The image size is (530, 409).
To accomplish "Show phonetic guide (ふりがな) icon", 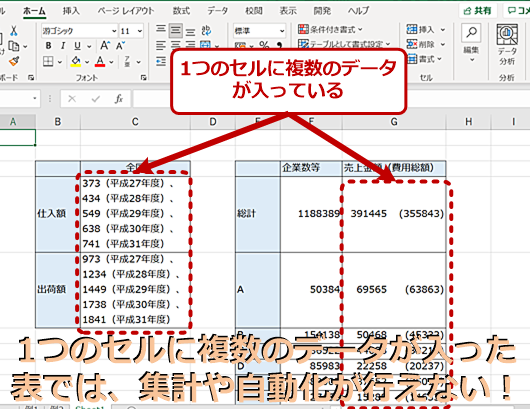I will (127, 62).
